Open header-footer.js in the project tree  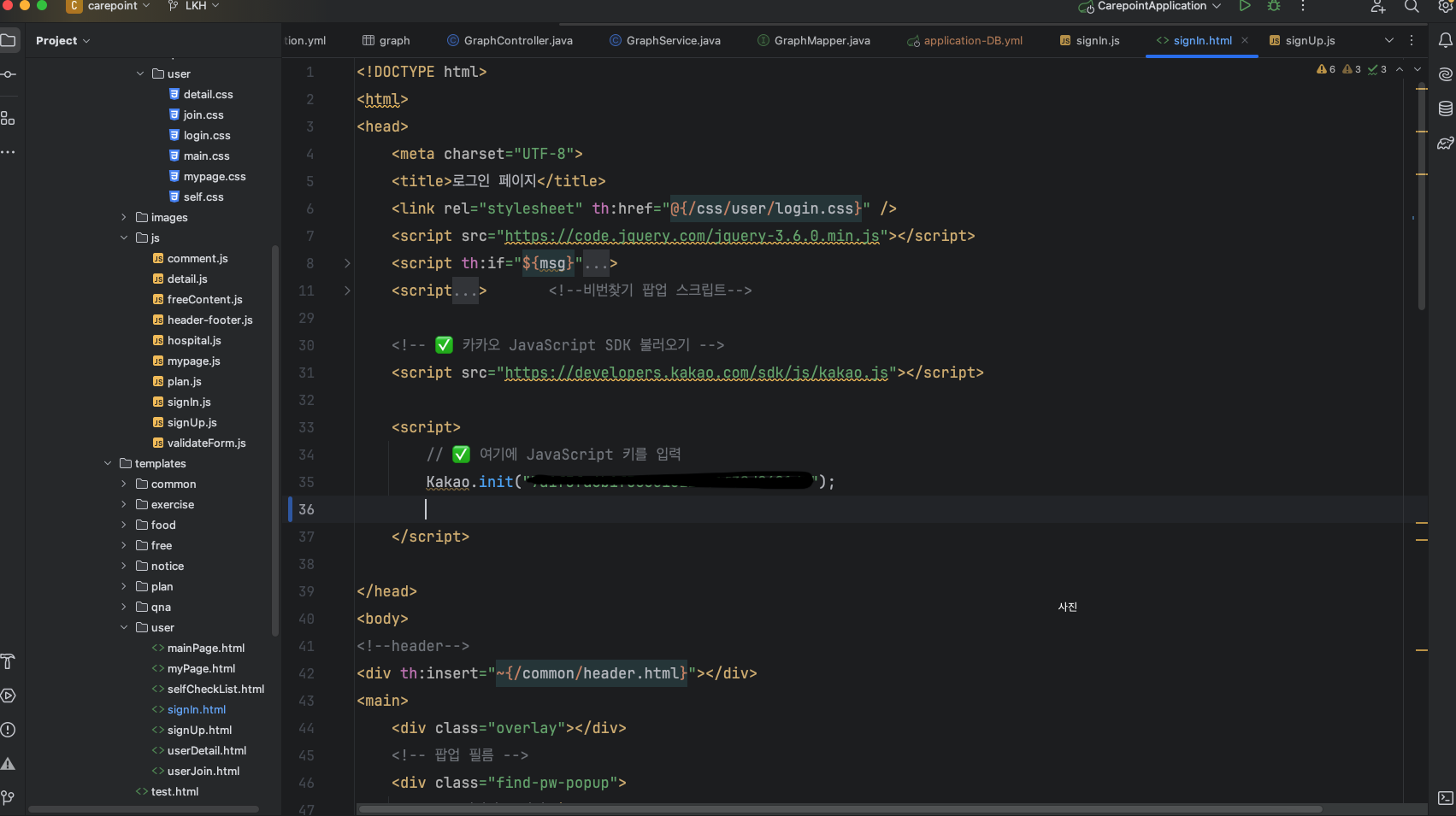pyautogui.click(x=210, y=320)
